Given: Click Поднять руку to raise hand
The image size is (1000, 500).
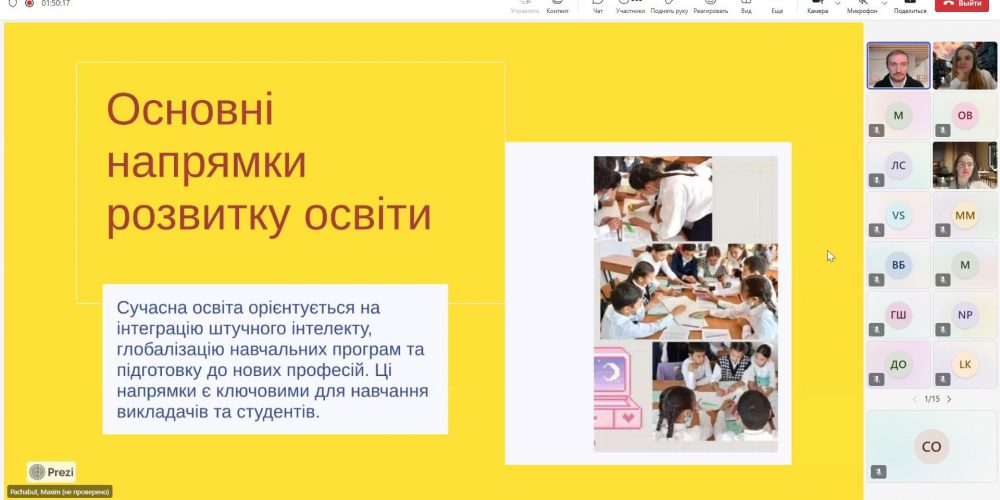Looking at the screenshot, I should click(x=668, y=5).
